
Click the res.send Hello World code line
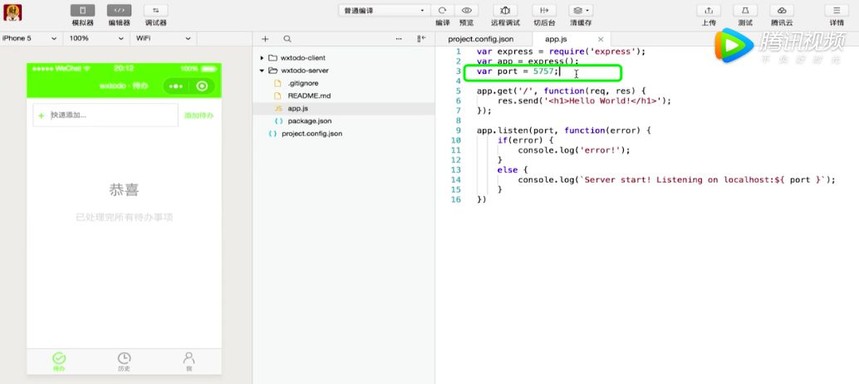pos(584,101)
